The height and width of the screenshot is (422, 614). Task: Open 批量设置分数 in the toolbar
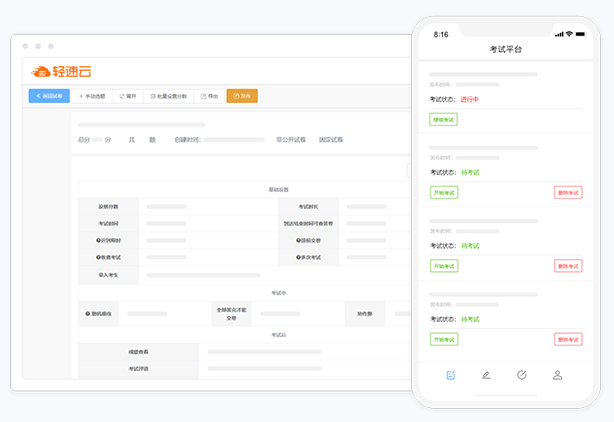click(x=165, y=96)
